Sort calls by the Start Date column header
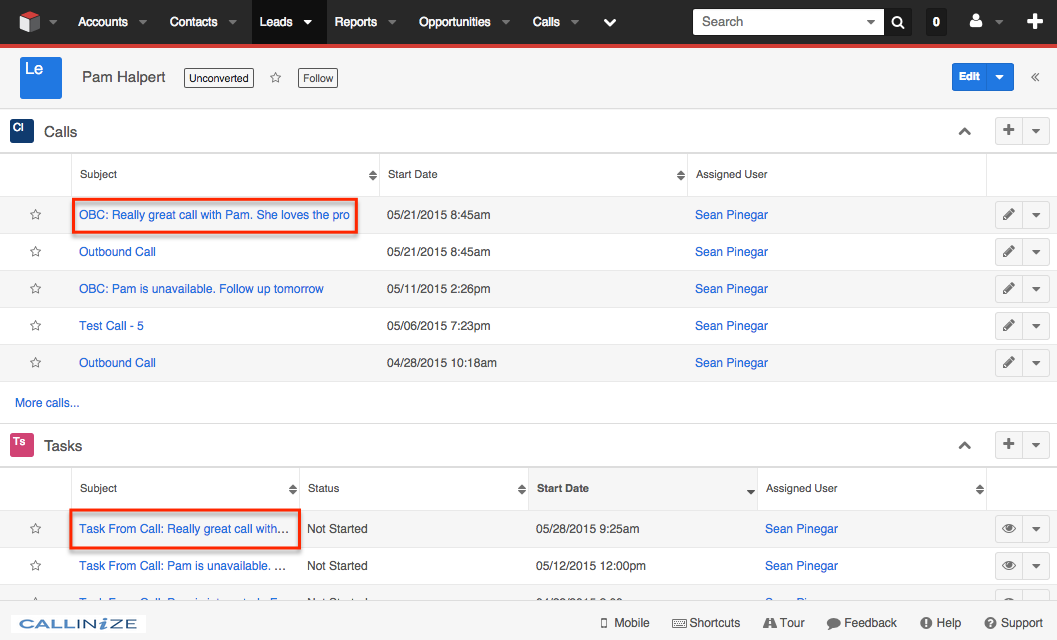Image resolution: width=1057 pixels, height=640 pixels. (x=533, y=175)
